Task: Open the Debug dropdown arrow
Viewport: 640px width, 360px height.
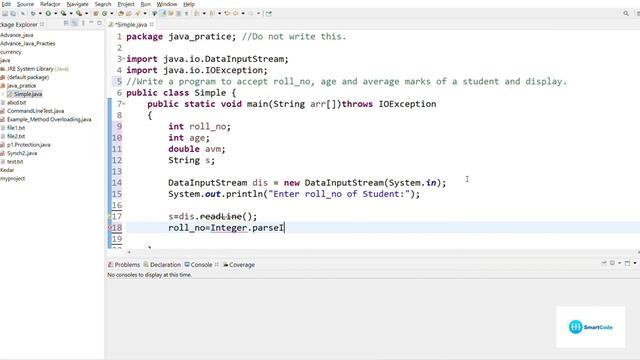Action: (x=40, y=13)
